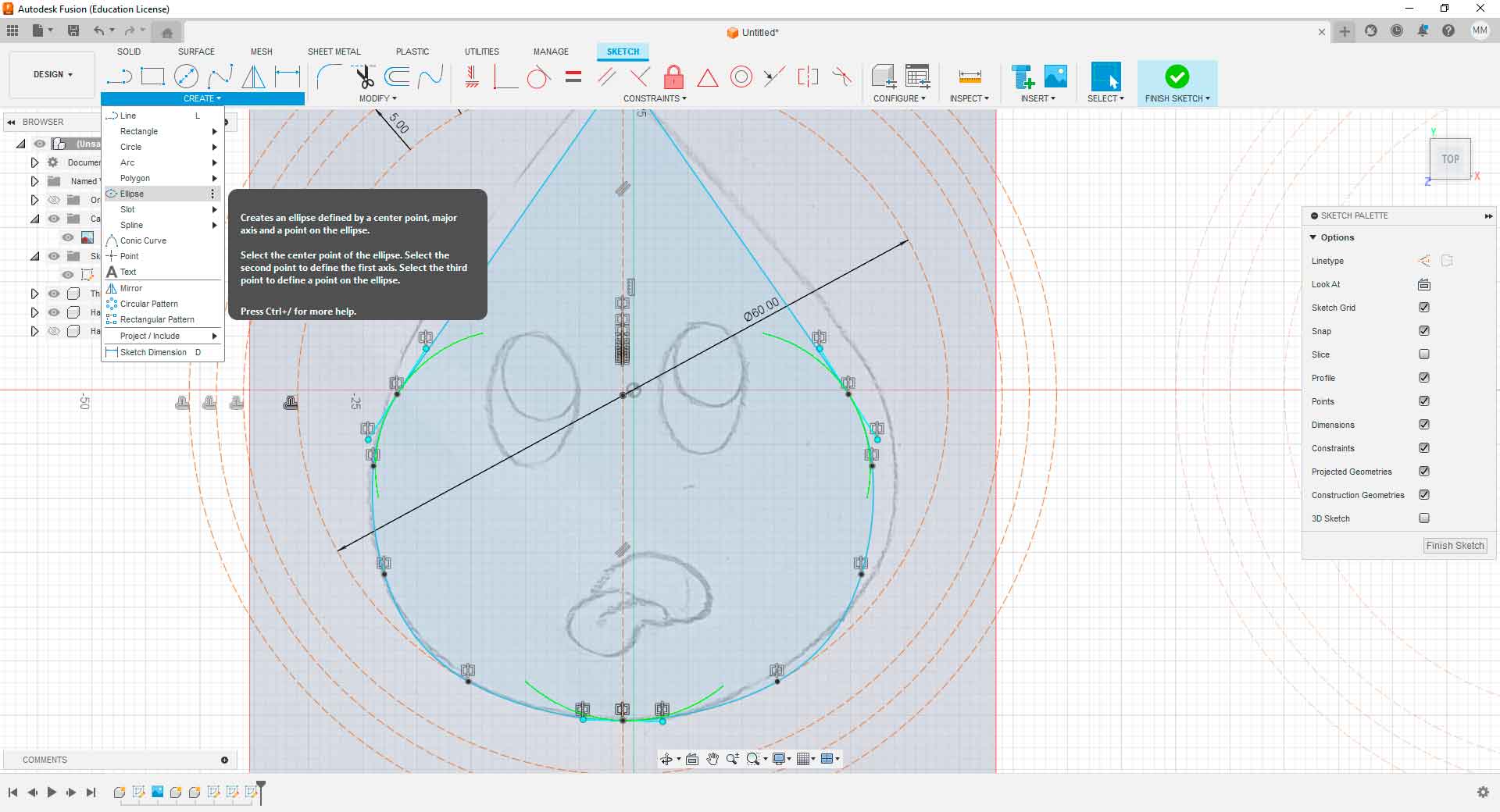This screenshot has width=1500, height=812.
Task: Choose Rectangle from the Create menu
Action: [x=162, y=131]
